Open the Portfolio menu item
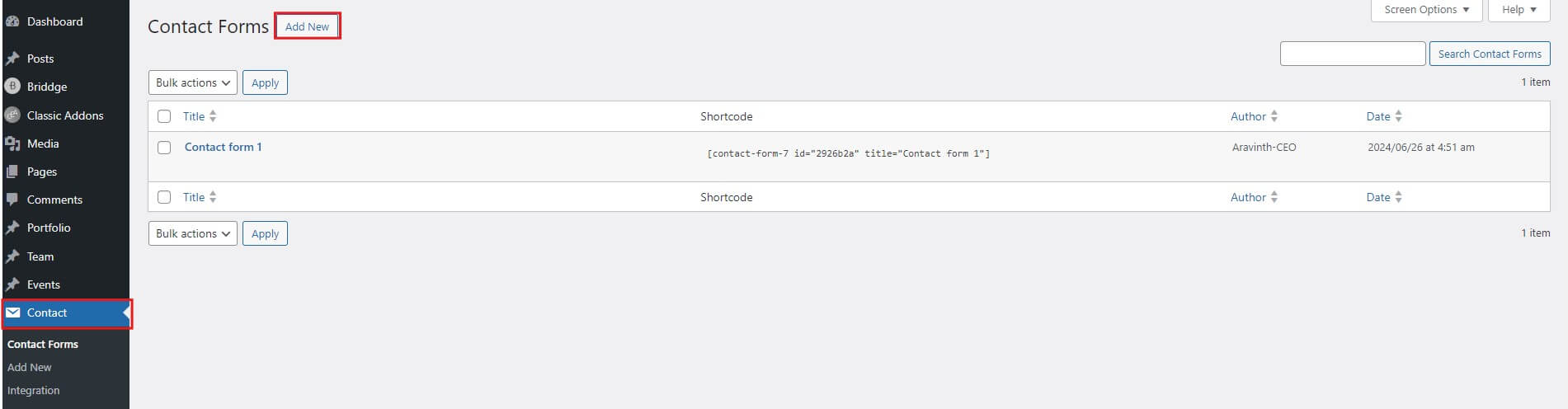 click(49, 228)
